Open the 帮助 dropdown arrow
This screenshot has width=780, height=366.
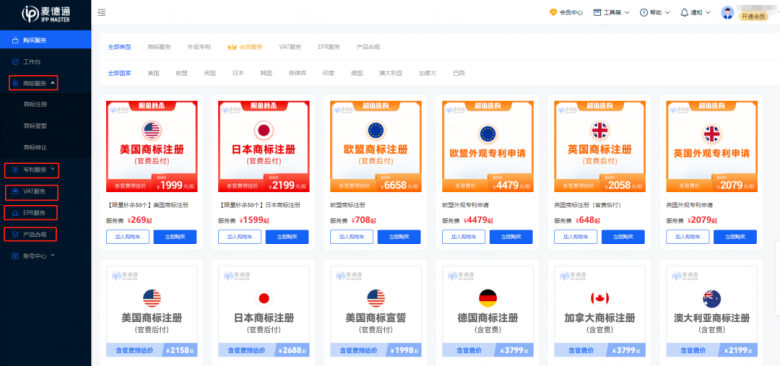pos(669,12)
